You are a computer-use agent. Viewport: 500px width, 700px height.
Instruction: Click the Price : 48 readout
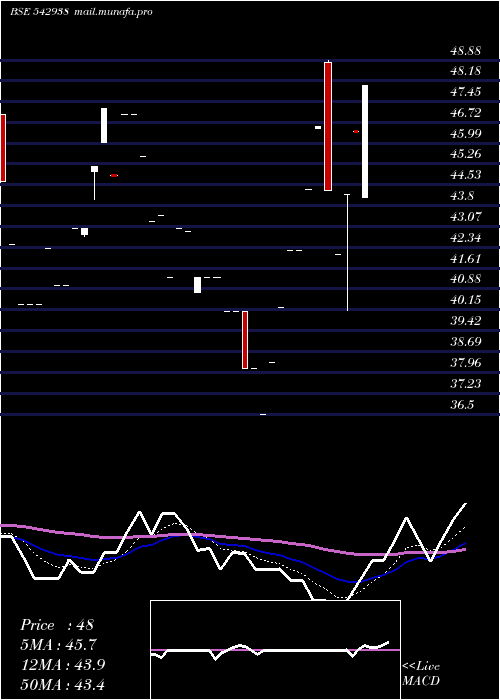(57, 625)
